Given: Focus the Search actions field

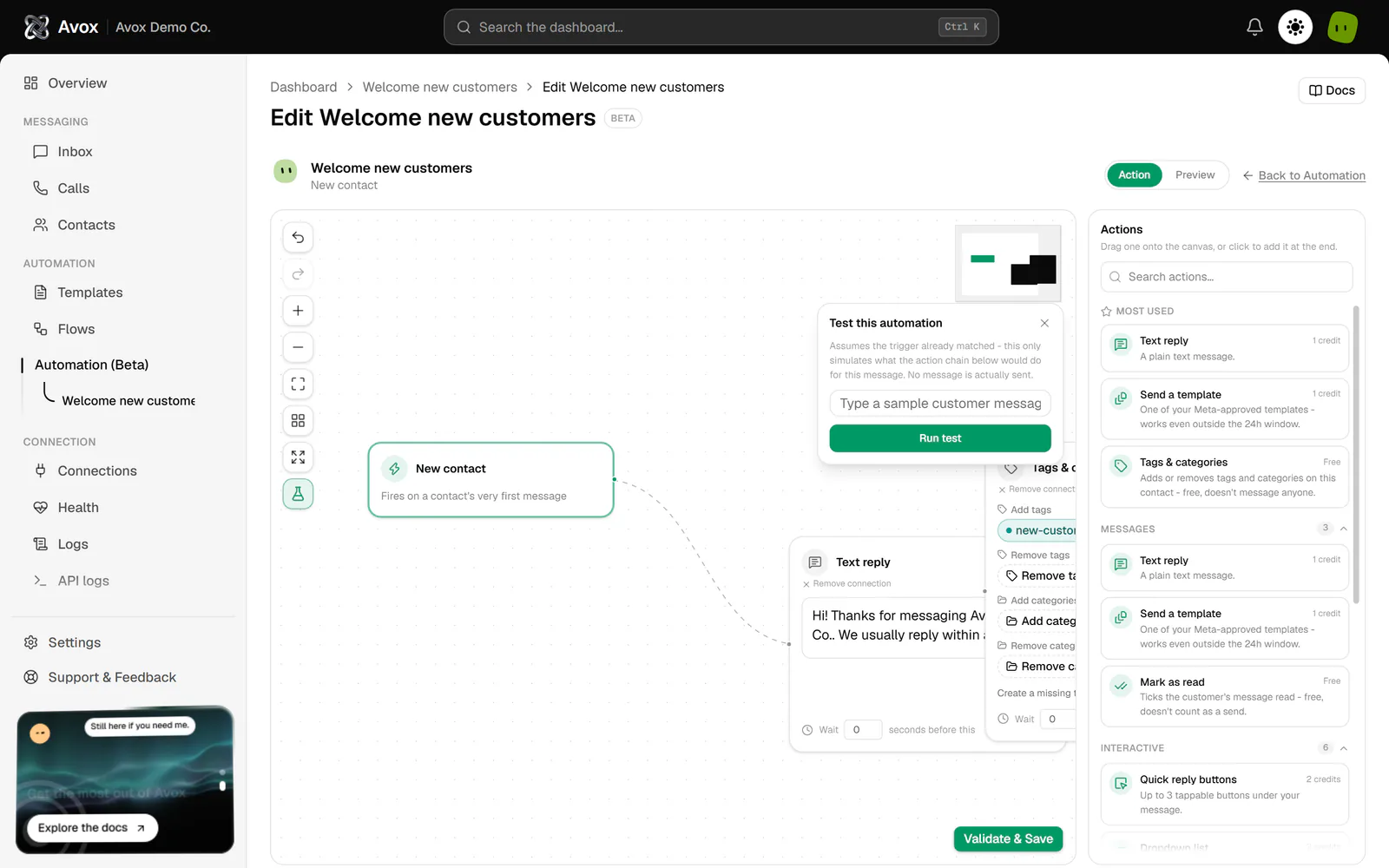Looking at the screenshot, I should point(1227,277).
